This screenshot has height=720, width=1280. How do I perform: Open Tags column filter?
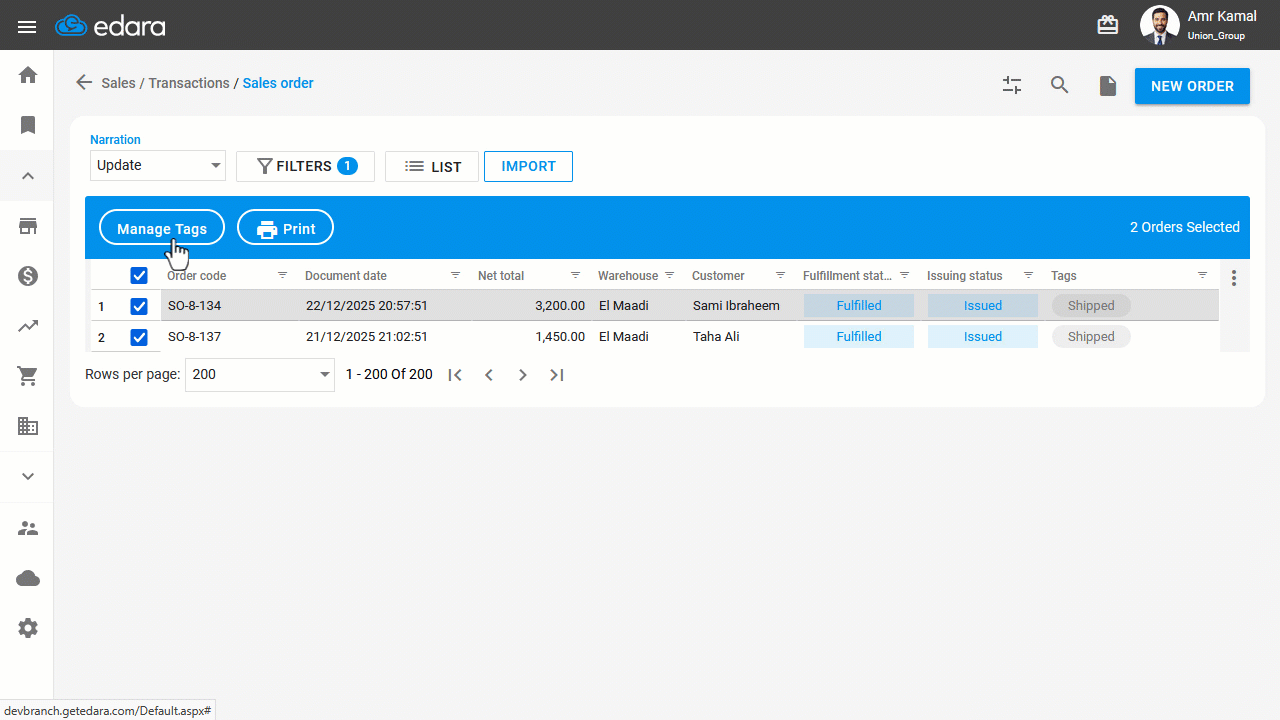point(1203,275)
